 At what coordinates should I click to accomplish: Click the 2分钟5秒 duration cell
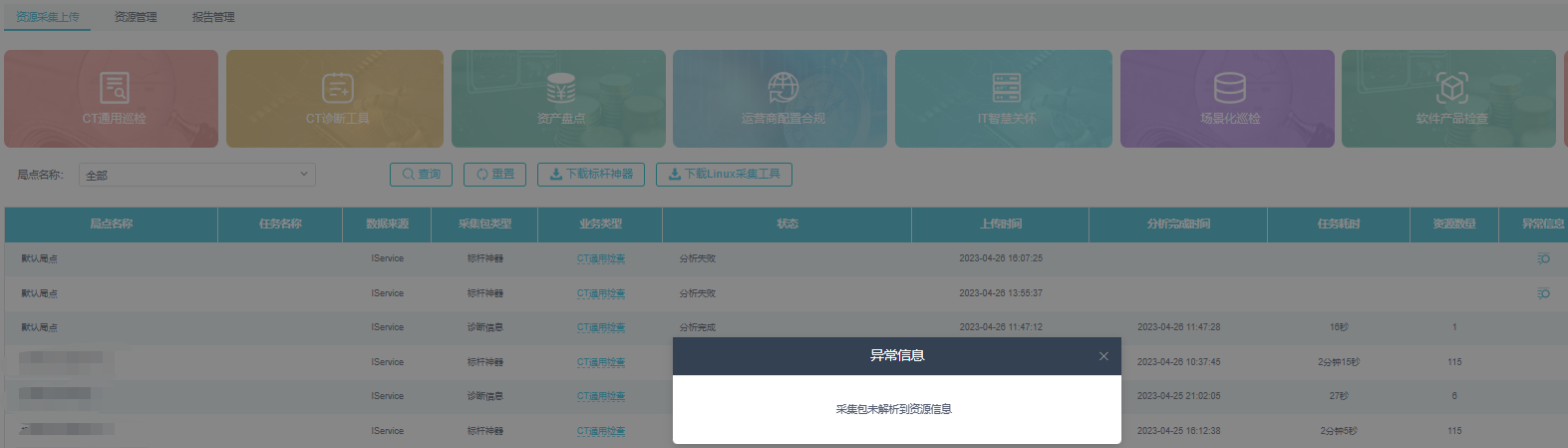(x=1339, y=431)
